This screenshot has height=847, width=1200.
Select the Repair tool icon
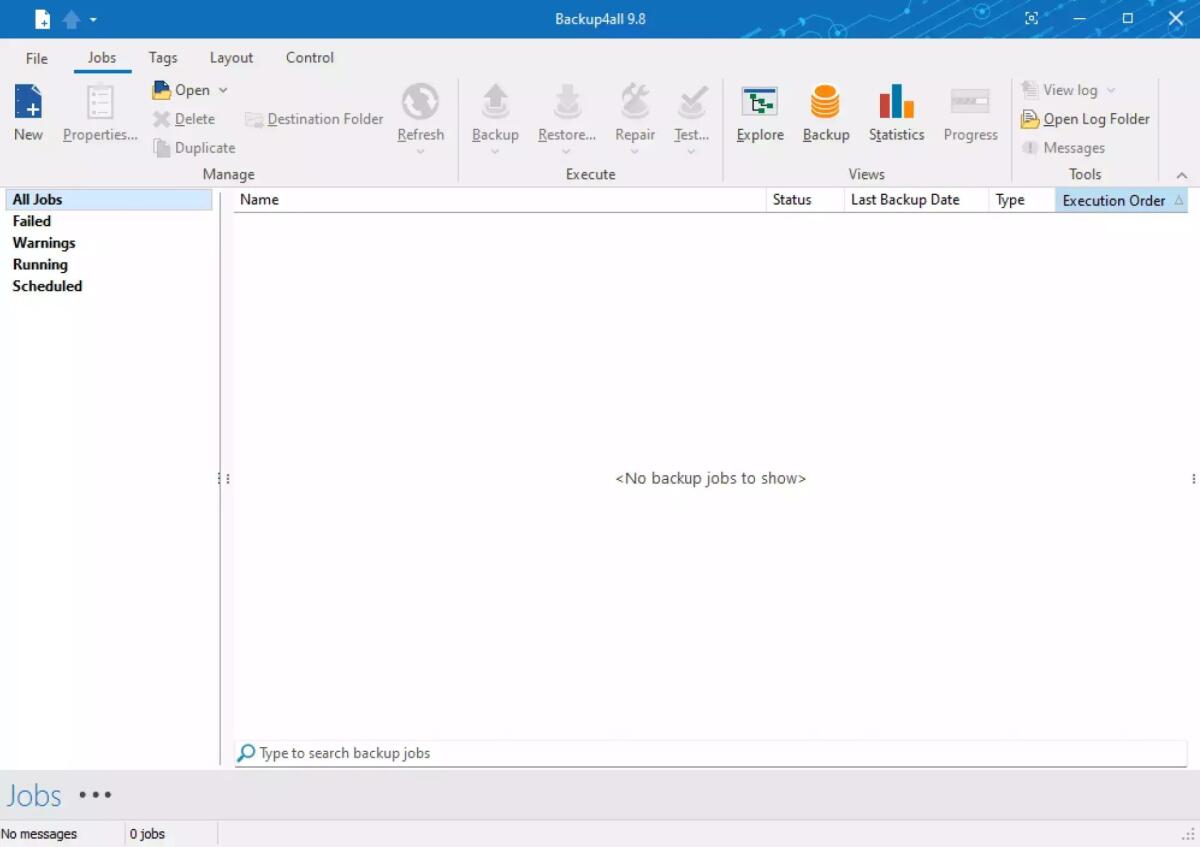point(634,110)
